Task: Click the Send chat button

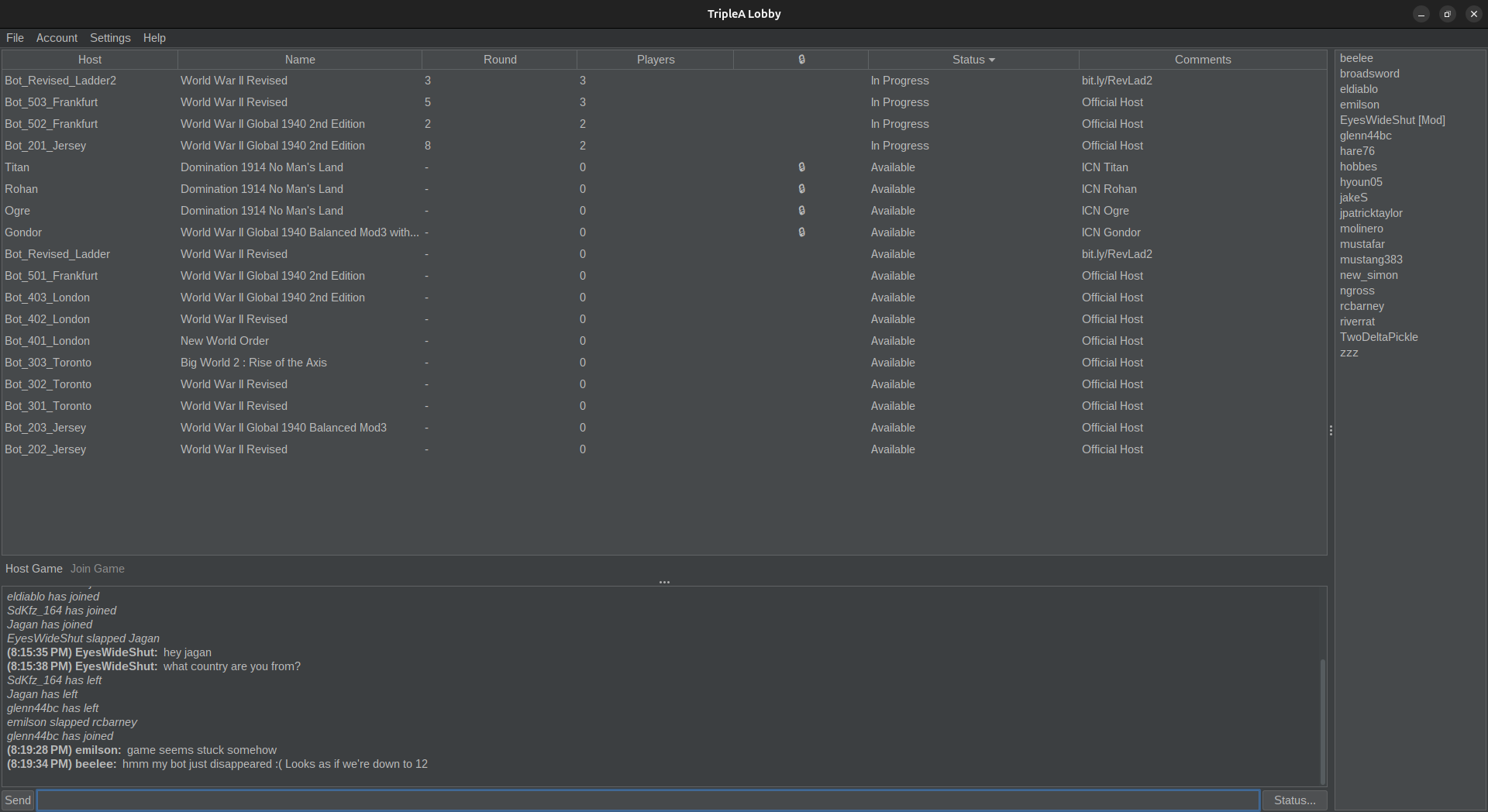Action: (18, 800)
